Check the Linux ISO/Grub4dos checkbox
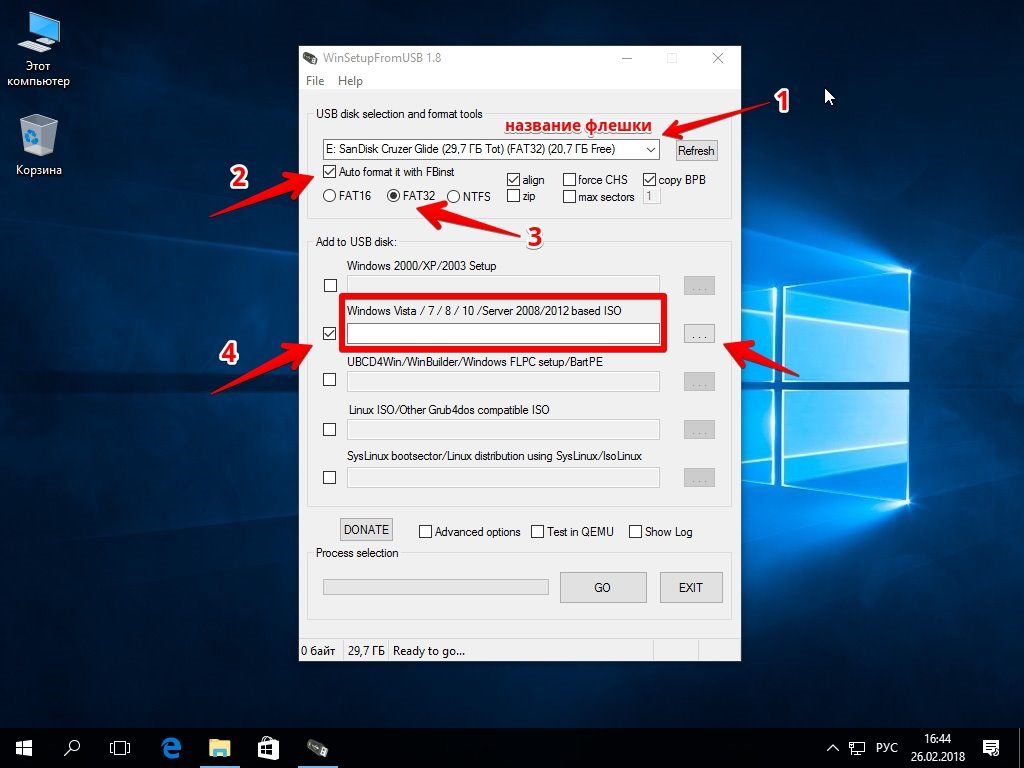Image resolution: width=1024 pixels, height=768 pixels. [x=330, y=430]
